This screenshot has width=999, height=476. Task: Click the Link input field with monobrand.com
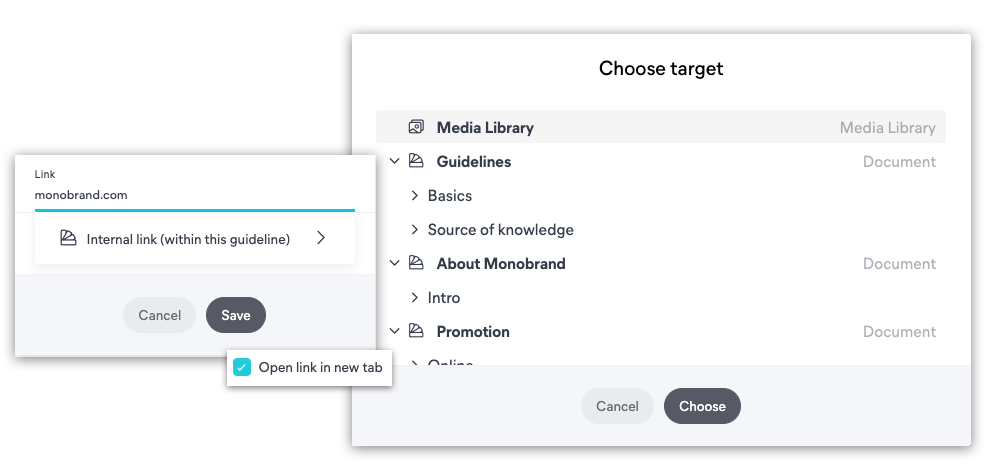[195, 195]
